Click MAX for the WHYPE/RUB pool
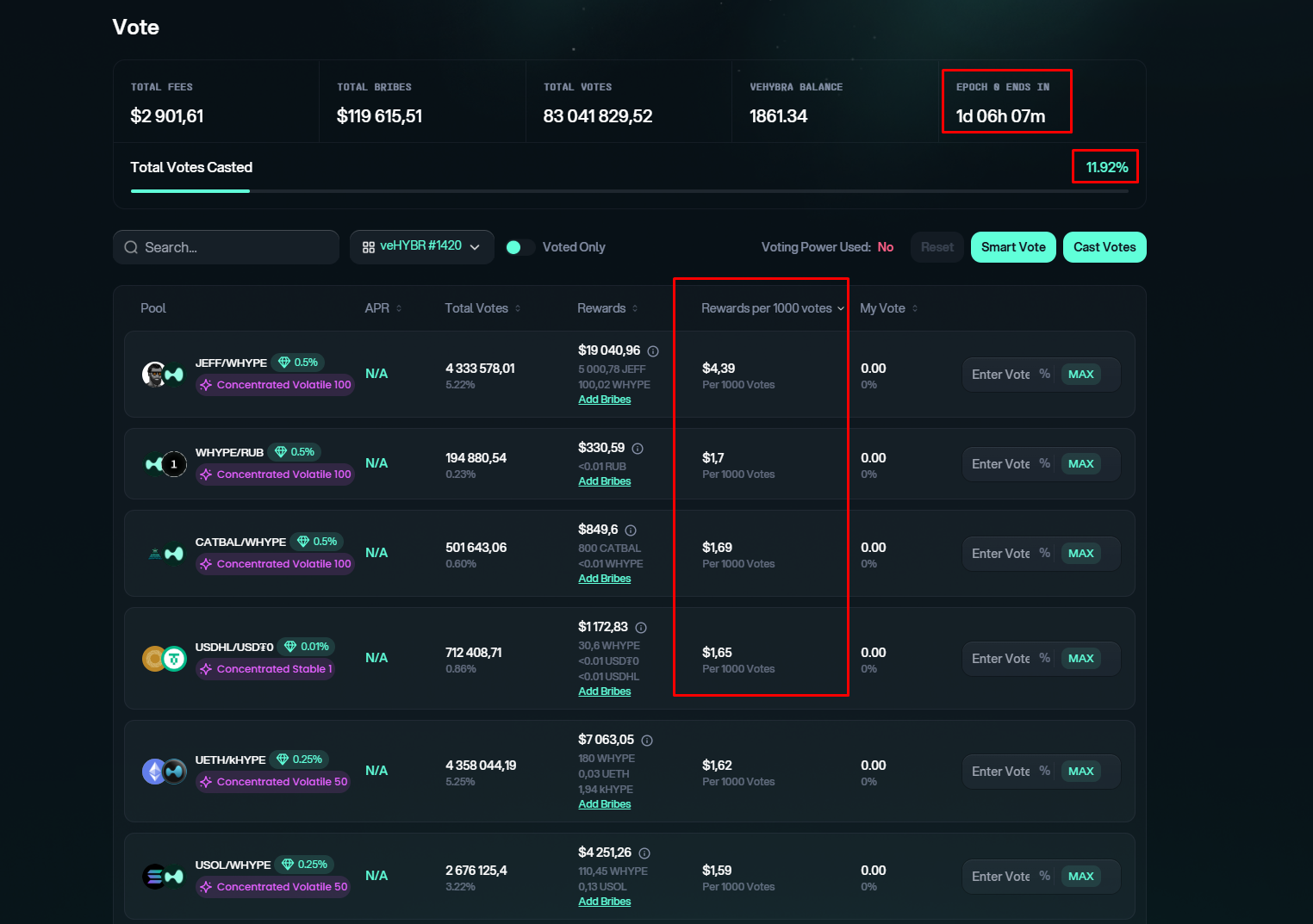Viewport: 1313px width, 924px height. click(x=1080, y=464)
